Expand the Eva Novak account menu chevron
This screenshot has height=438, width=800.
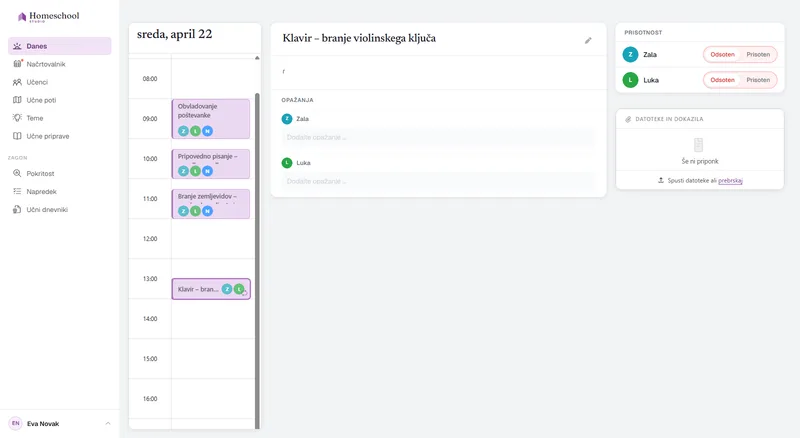pos(108,423)
